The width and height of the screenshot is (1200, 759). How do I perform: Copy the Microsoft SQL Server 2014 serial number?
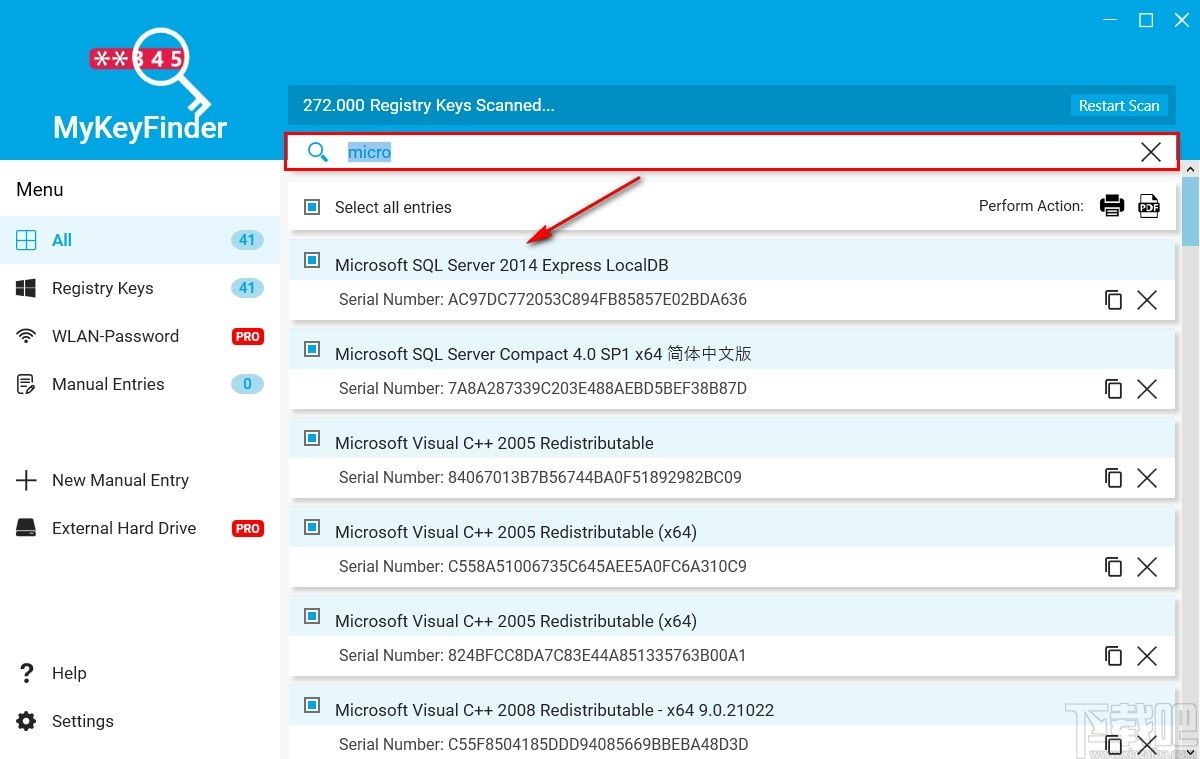click(x=1114, y=299)
